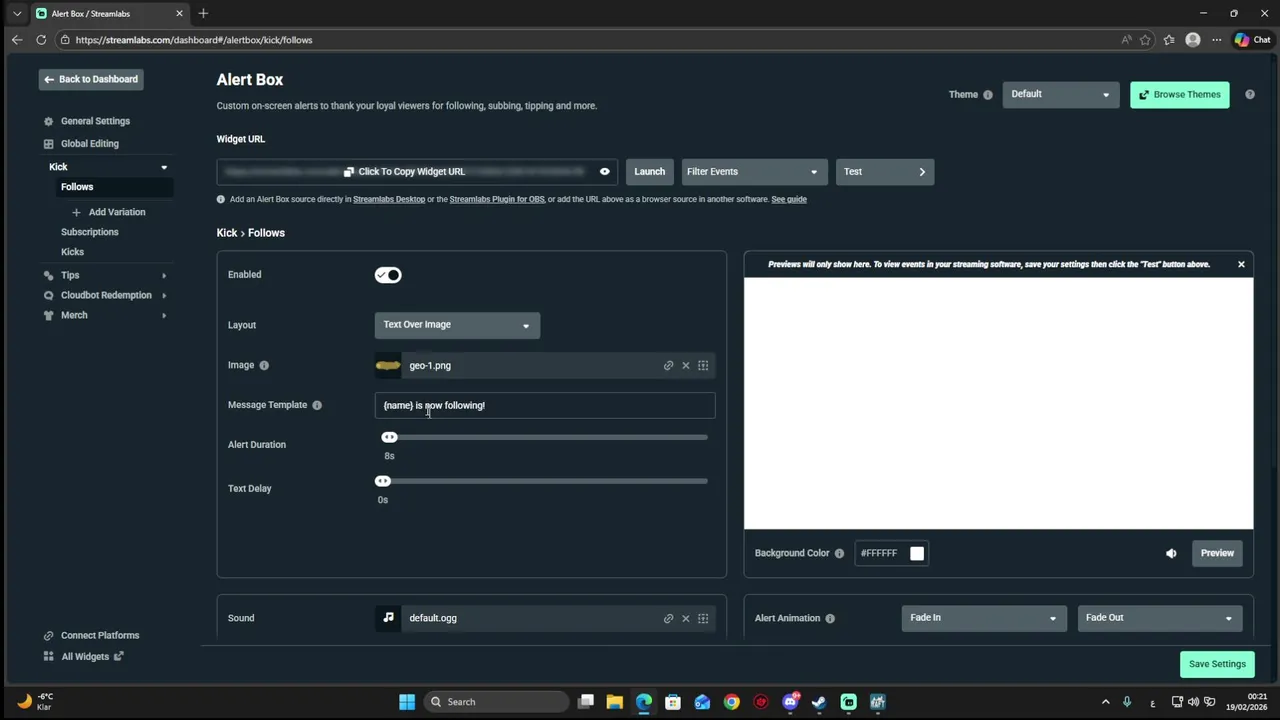
Task: Open Kicks under Kick
Action: pos(72,252)
